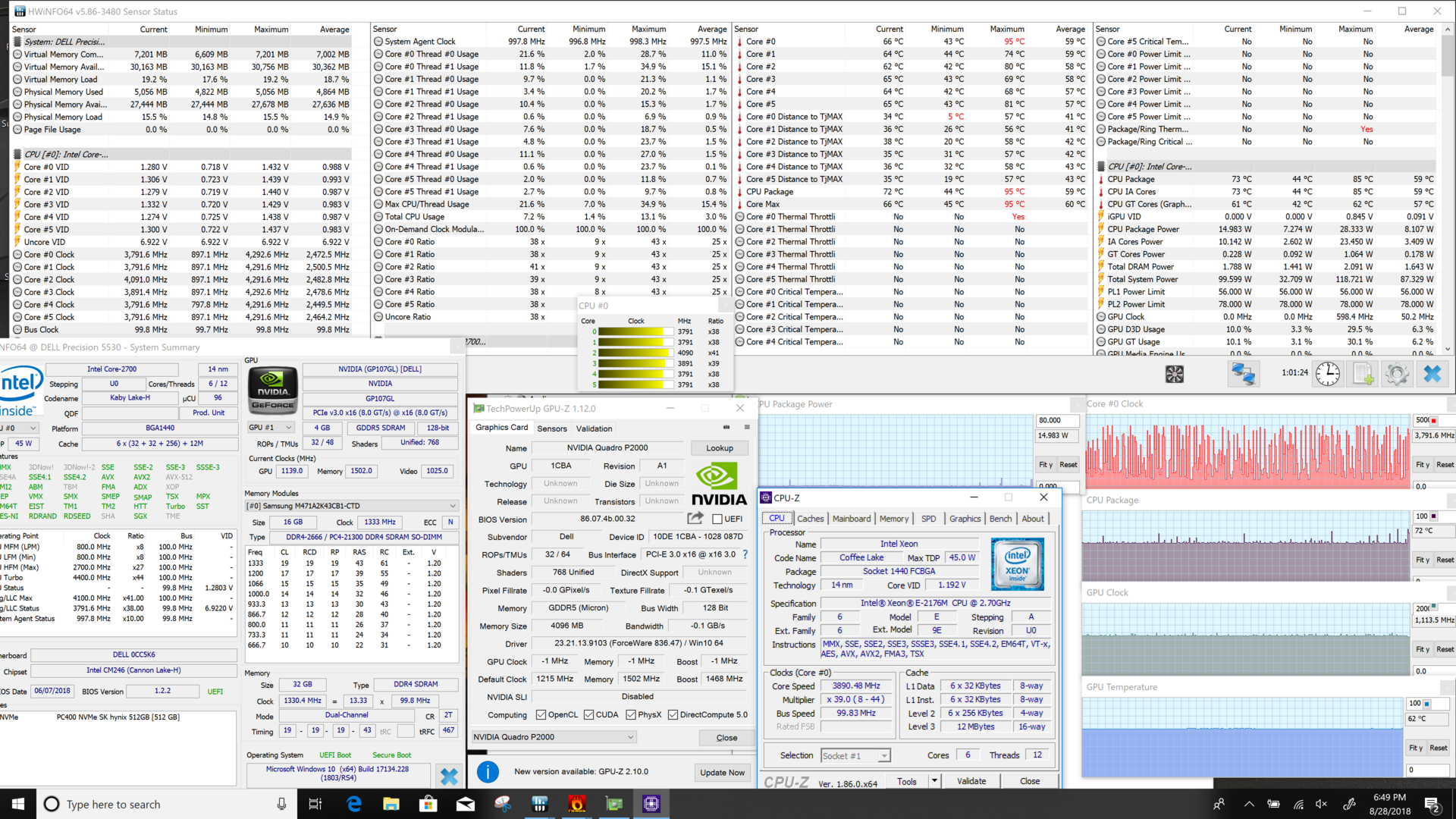Open Windows Start menu

[x=18, y=804]
